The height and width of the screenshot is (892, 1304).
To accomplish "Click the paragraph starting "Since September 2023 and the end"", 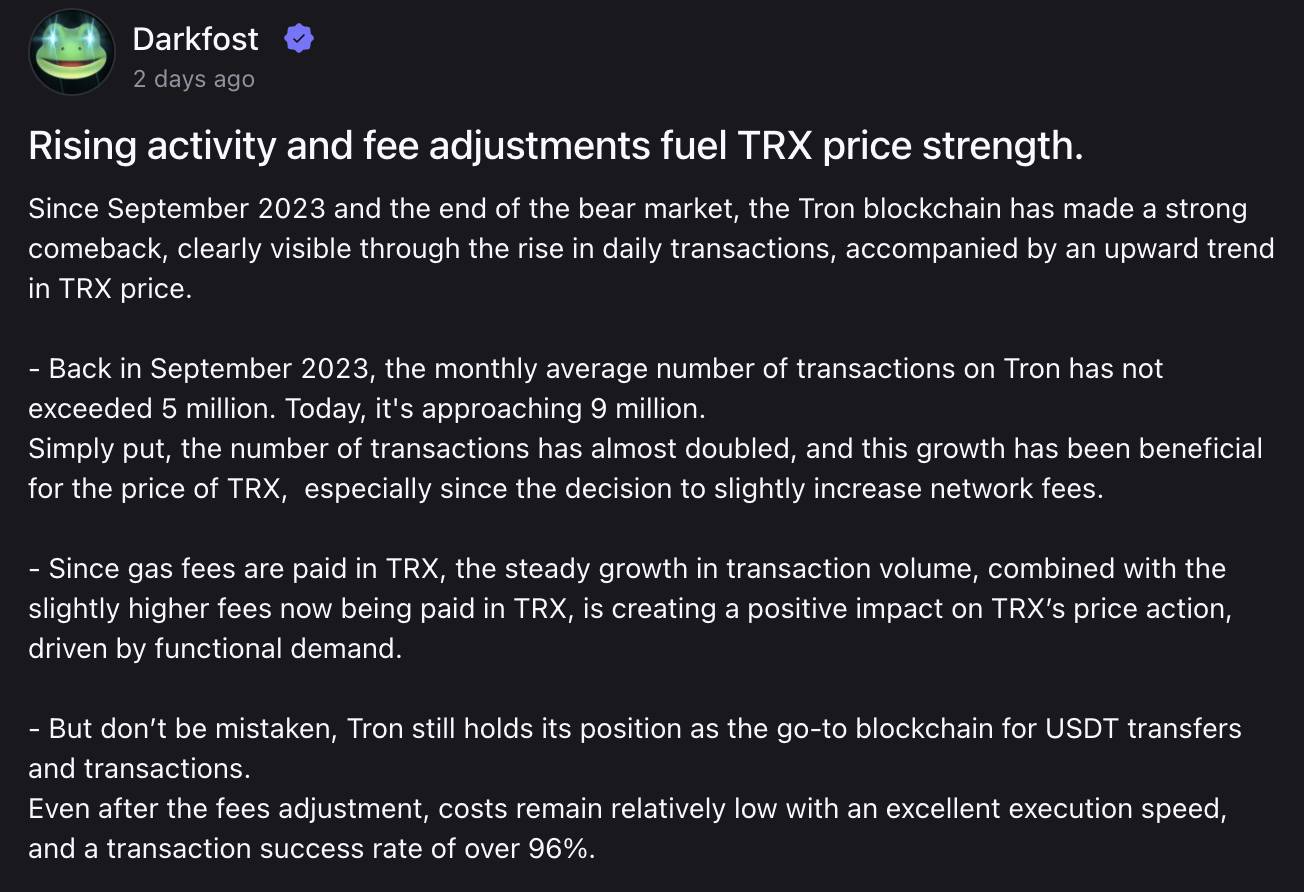I will click(x=651, y=249).
